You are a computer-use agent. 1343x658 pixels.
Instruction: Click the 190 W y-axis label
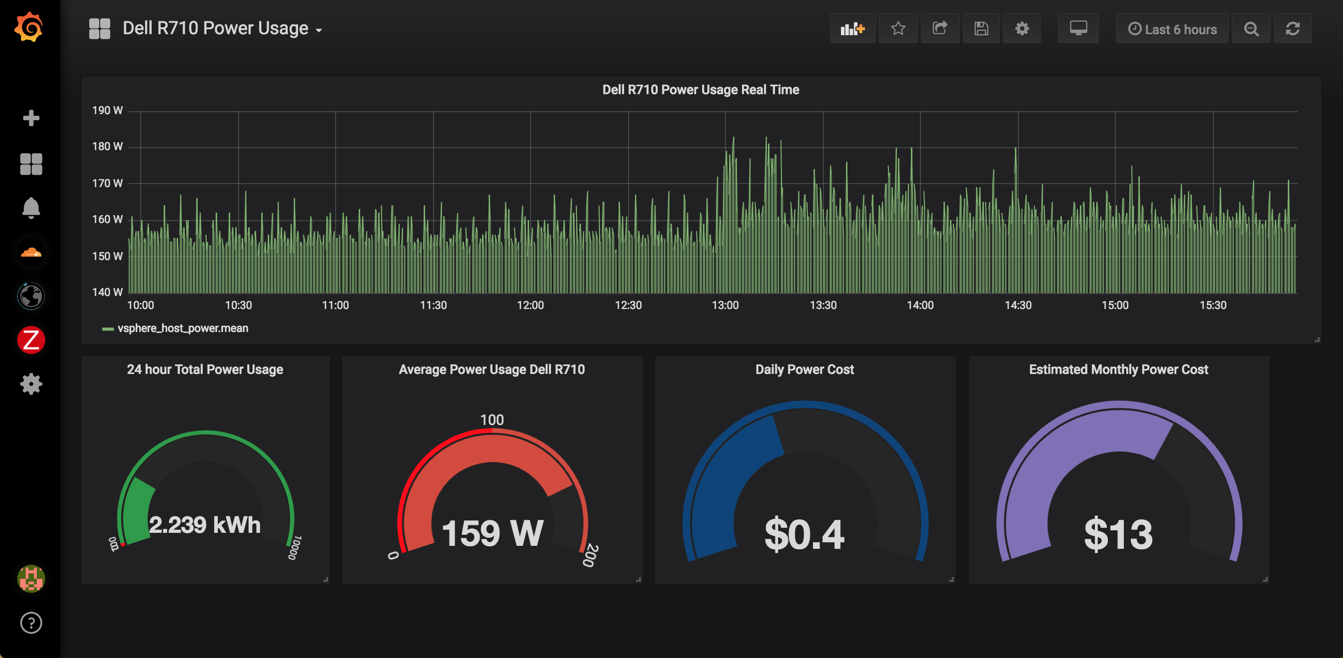tap(107, 110)
